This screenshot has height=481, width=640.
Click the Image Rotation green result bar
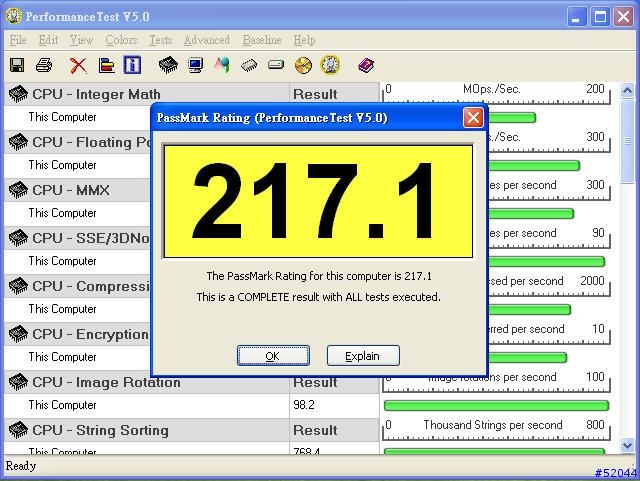pyautogui.click(x=496, y=405)
